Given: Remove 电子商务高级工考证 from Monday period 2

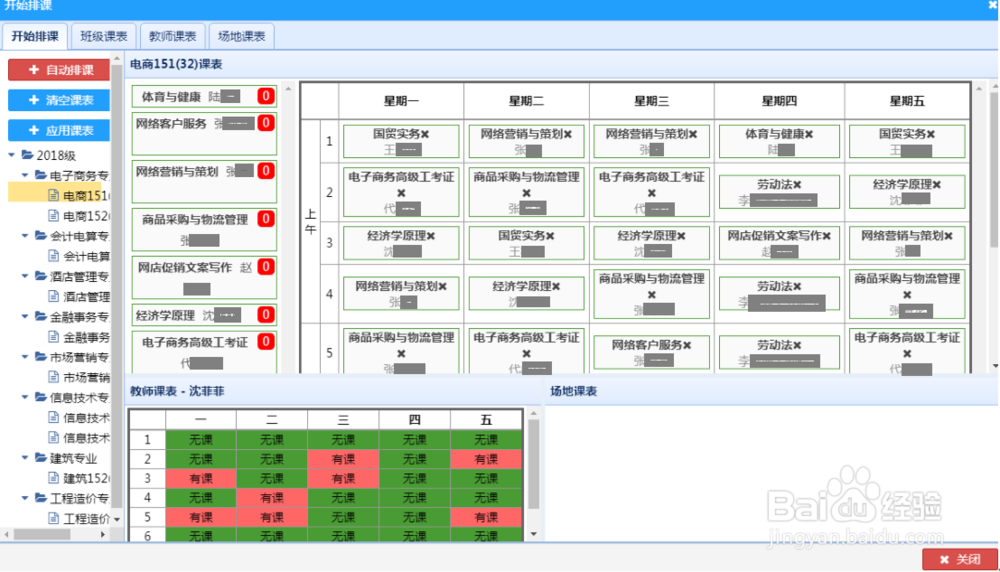Looking at the screenshot, I should 401,193.
